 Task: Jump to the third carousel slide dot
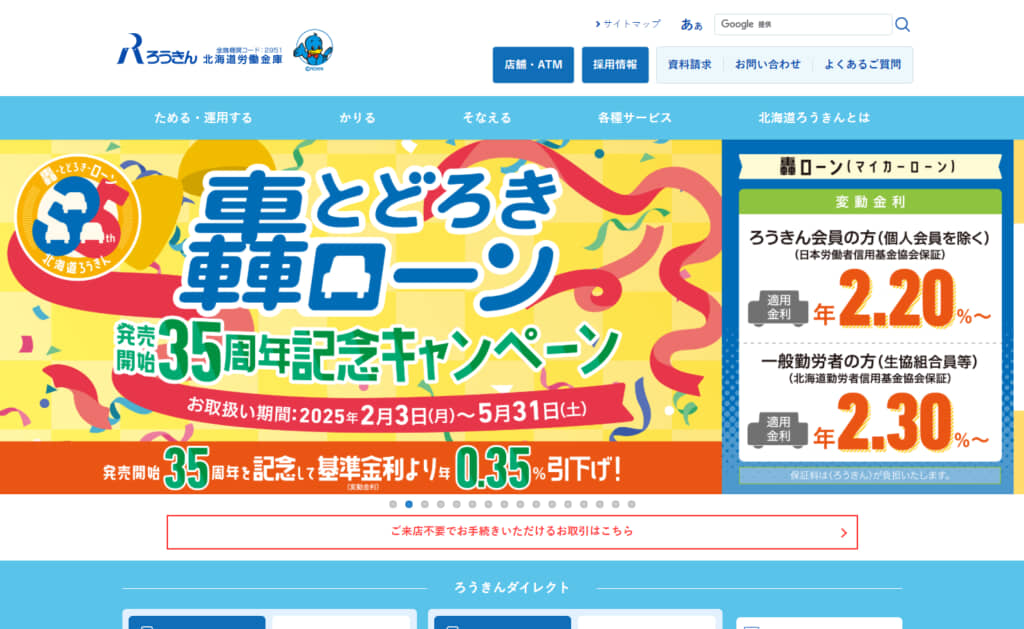(424, 504)
